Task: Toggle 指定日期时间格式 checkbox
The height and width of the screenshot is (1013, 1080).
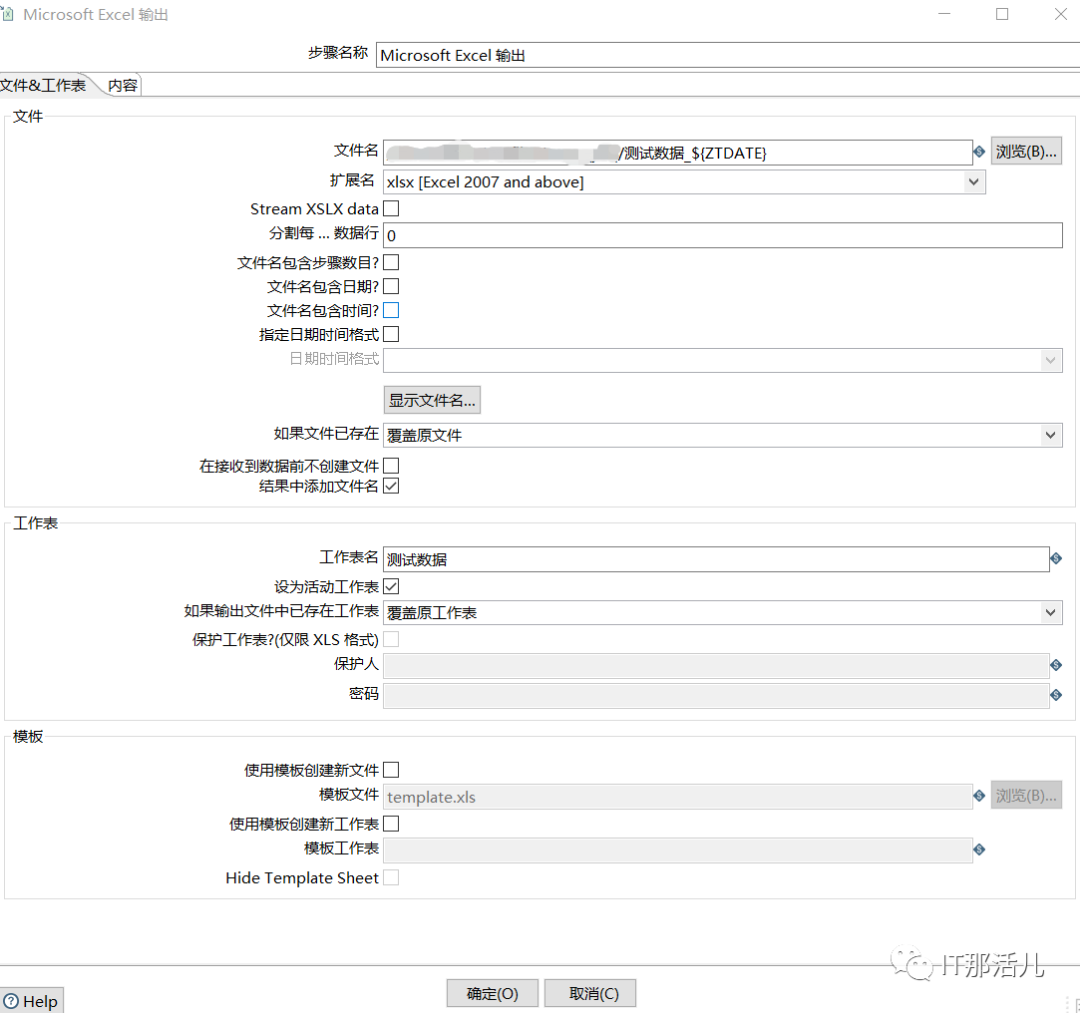Action: click(391, 335)
